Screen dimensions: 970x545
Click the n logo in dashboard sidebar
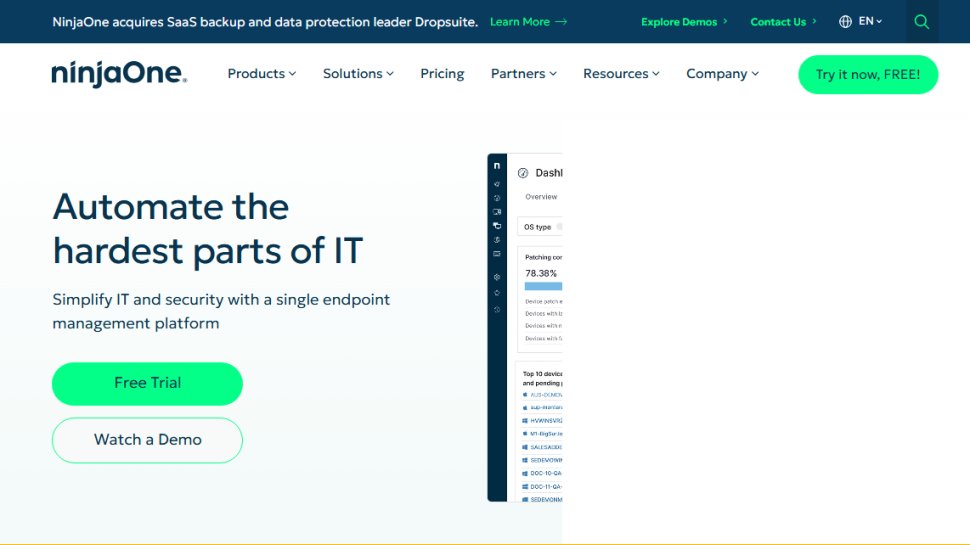(497, 166)
